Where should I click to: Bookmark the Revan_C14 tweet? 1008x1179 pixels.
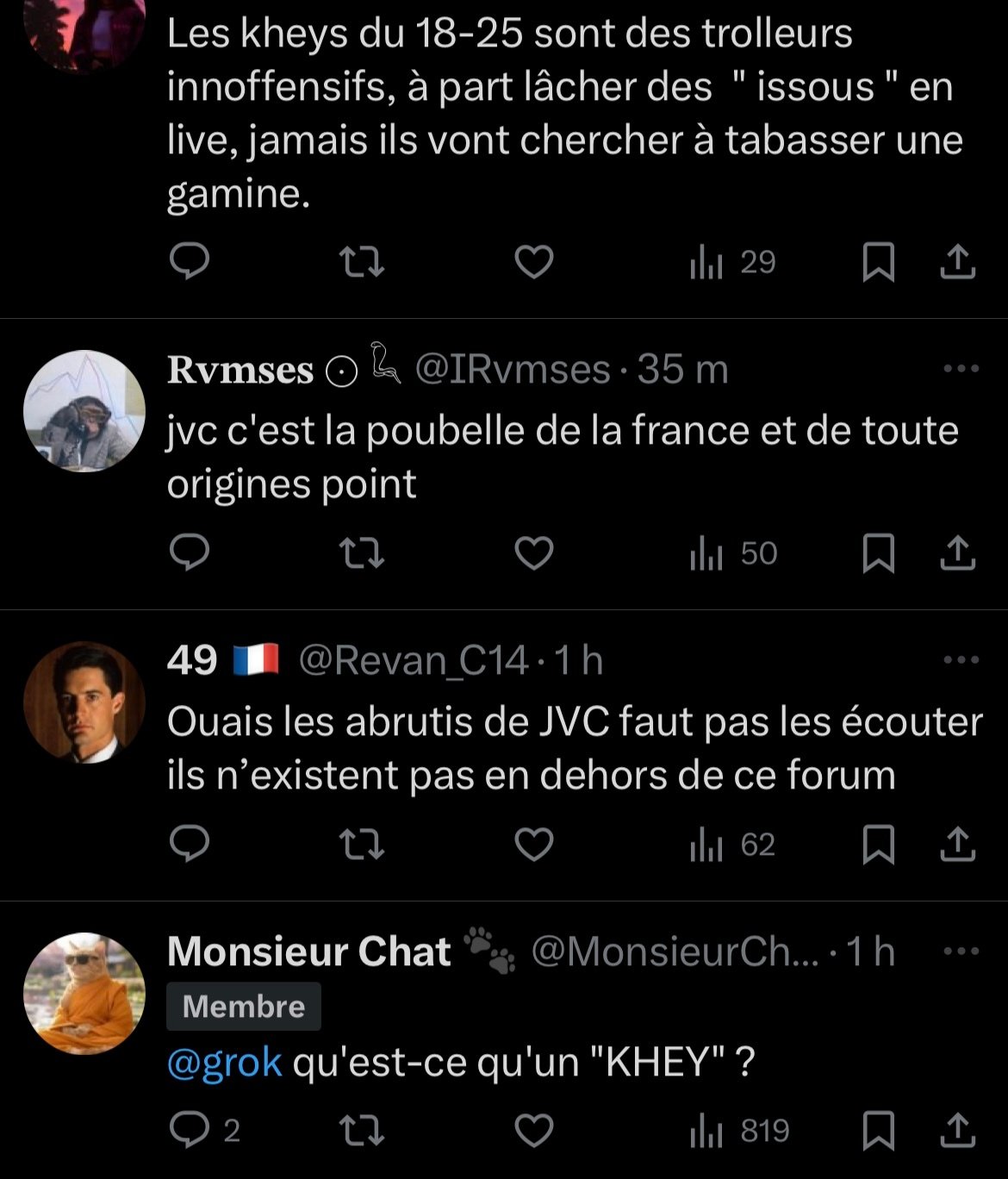click(x=878, y=844)
